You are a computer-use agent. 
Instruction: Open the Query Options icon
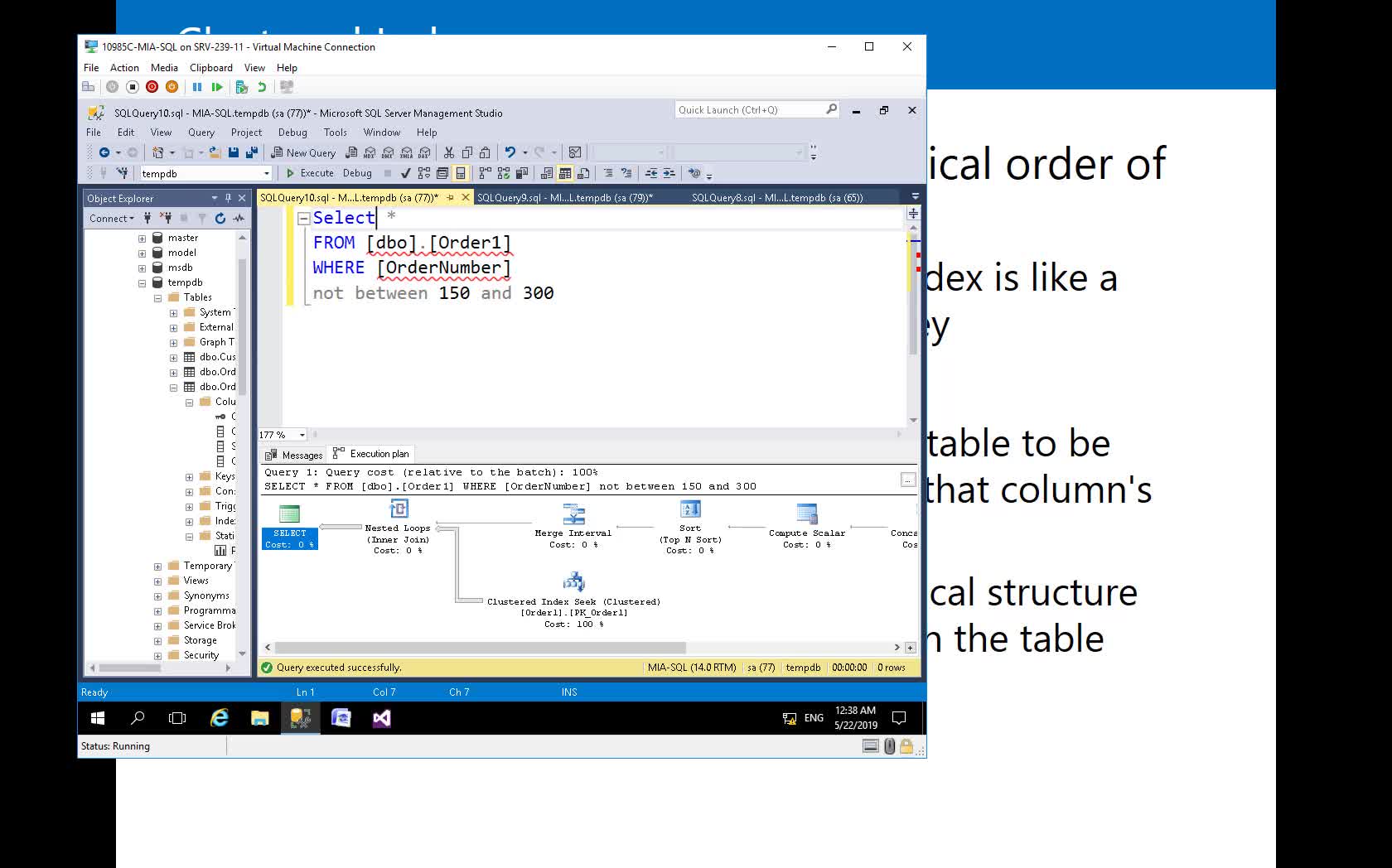click(x=442, y=173)
